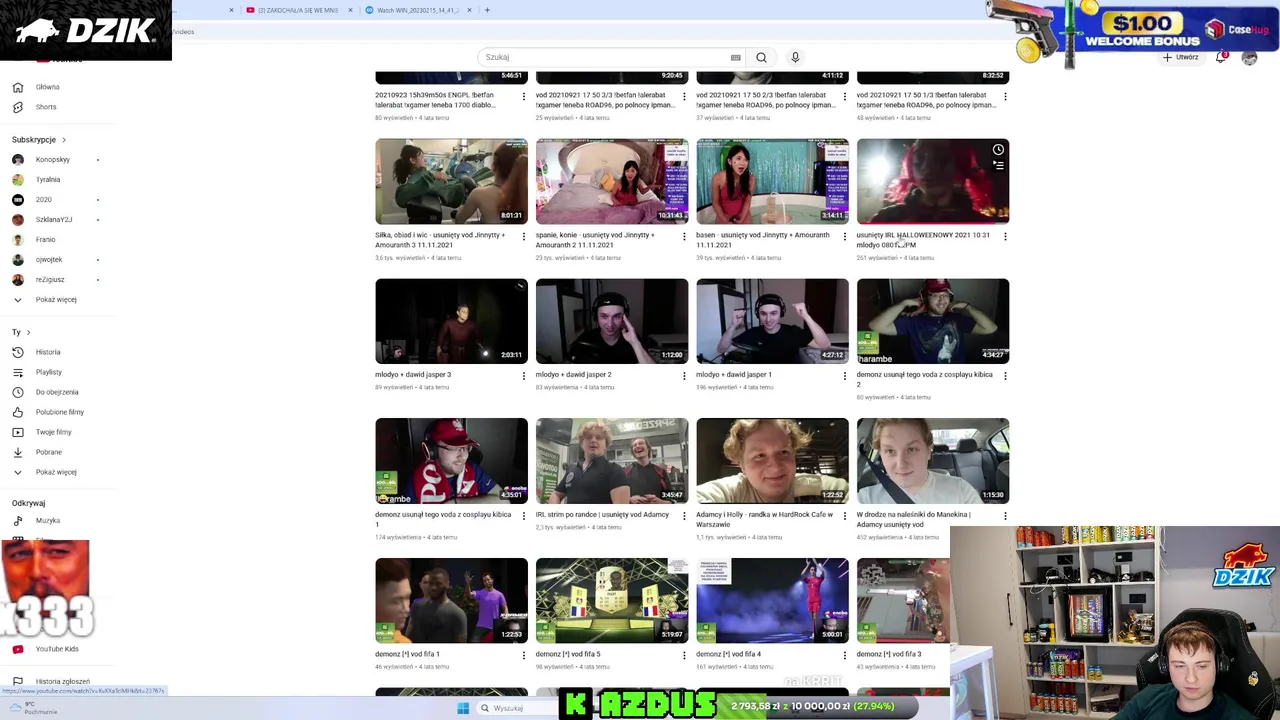Click the search magnifier button
1280x720 pixels.
(x=761, y=57)
